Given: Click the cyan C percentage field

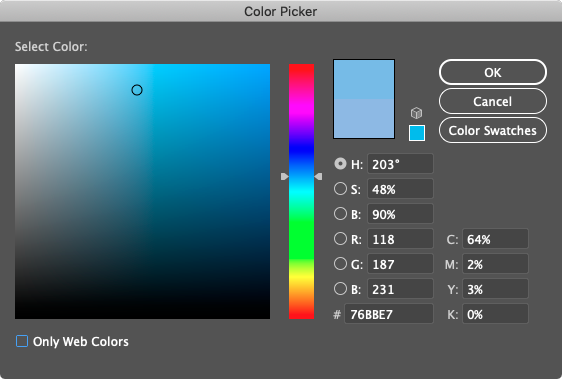Looking at the screenshot, I should (495, 239).
